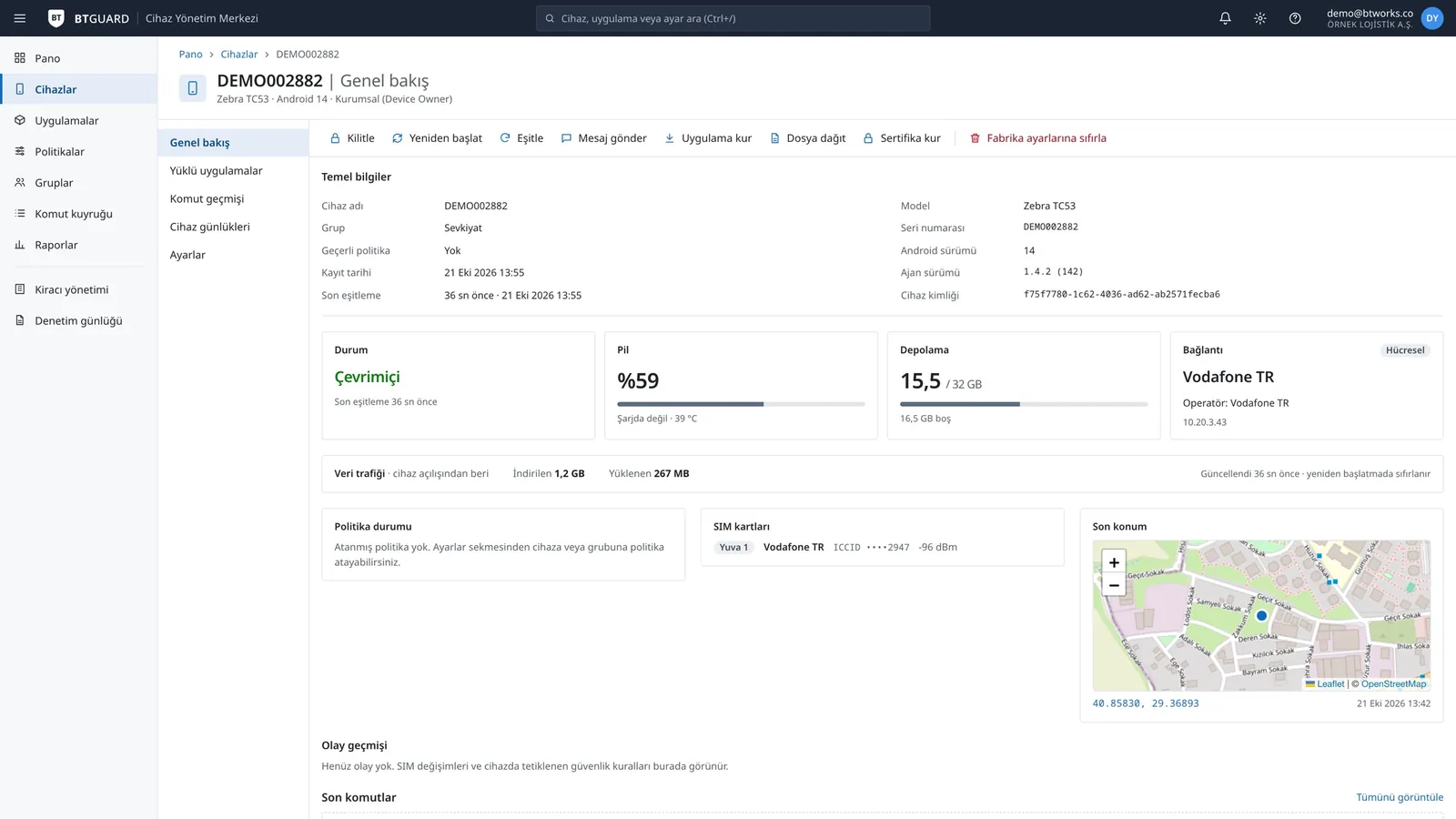1456x819 pixels.
Task: Click the BTGUARD shield logo
Action: [56, 18]
